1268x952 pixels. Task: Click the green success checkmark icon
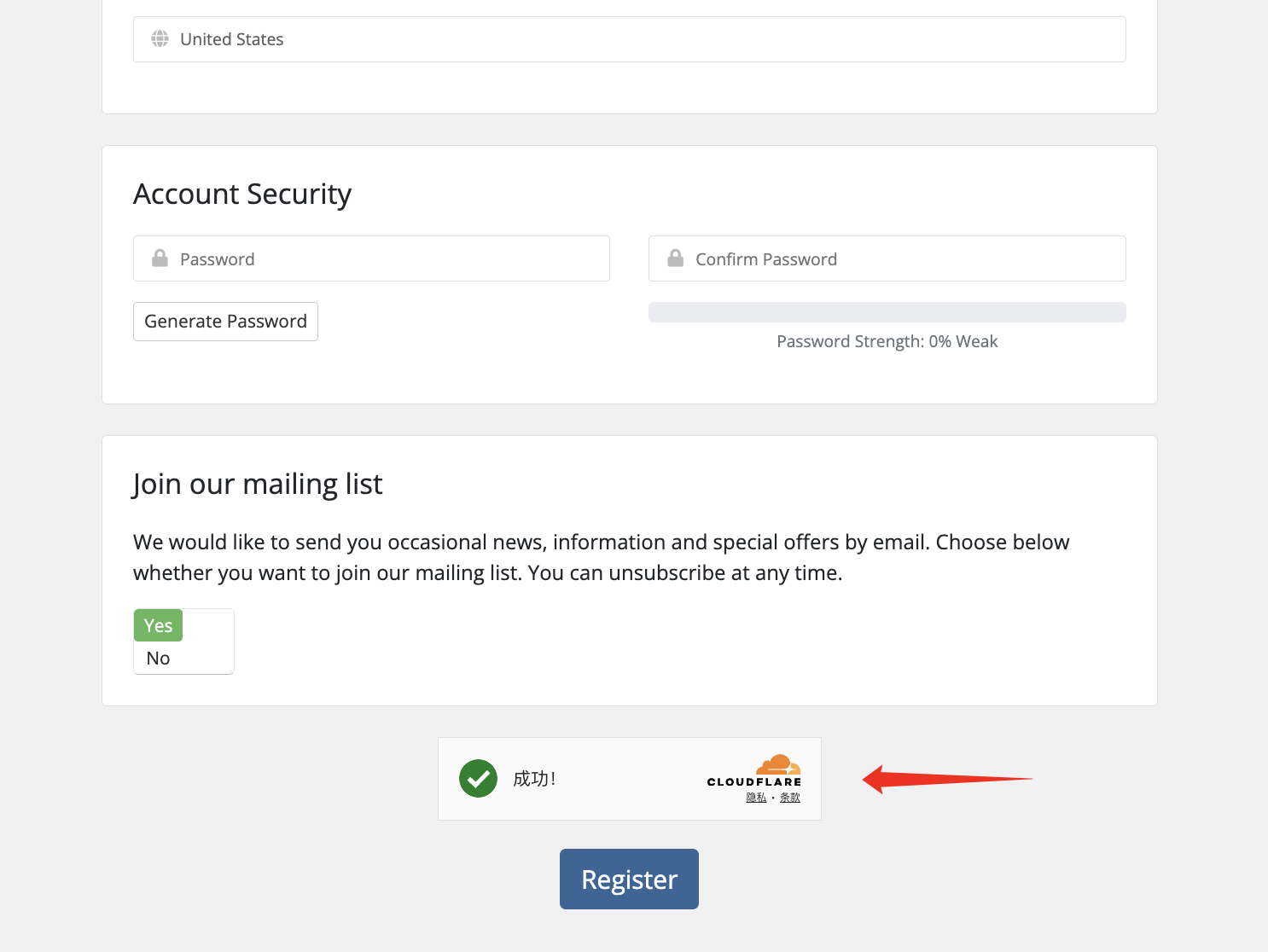pyautogui.click(x=478, y=779)
